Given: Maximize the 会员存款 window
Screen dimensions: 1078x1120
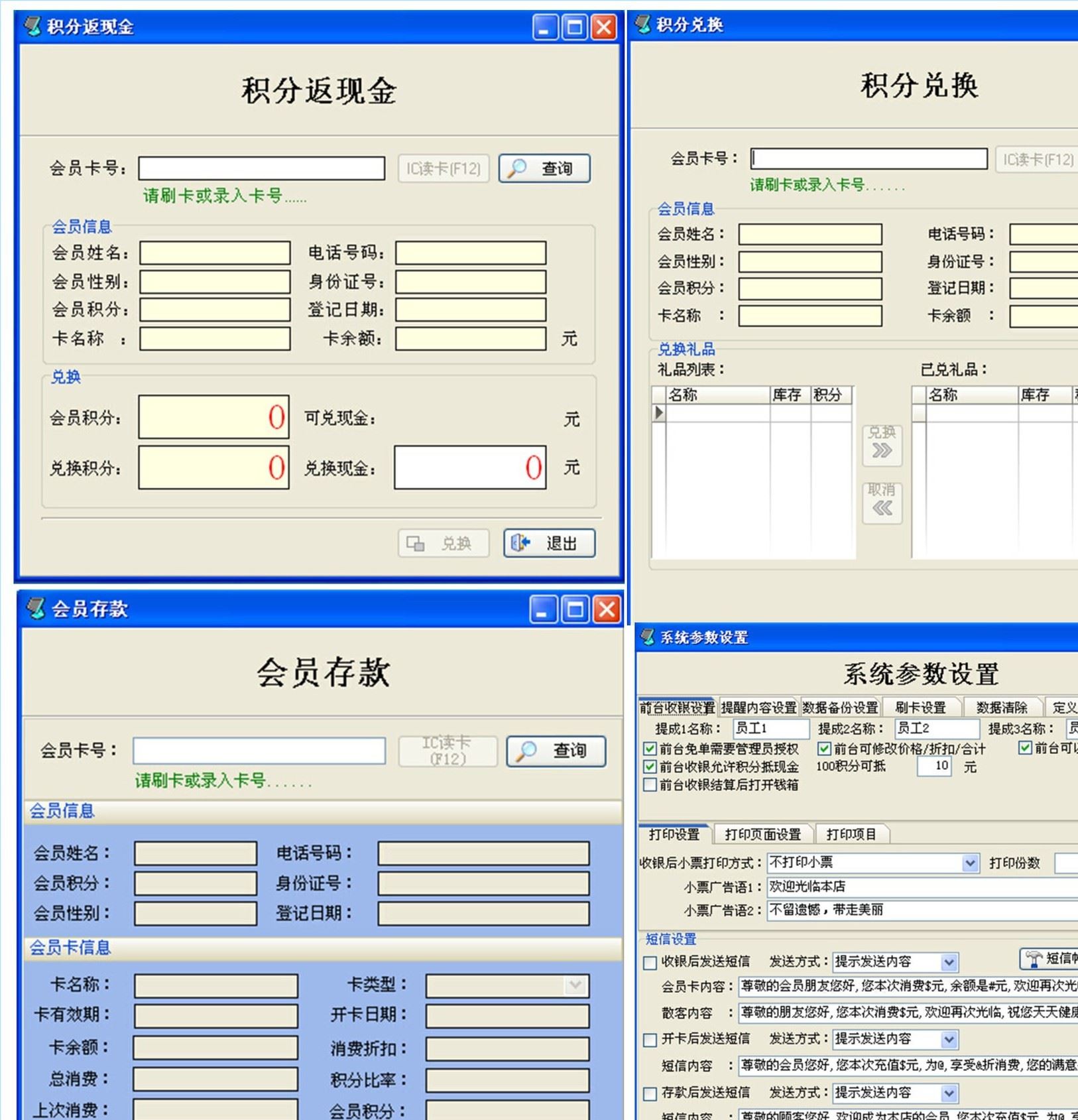Looking at the screenshot, I should pyautogui.click(x=575, y=609).
